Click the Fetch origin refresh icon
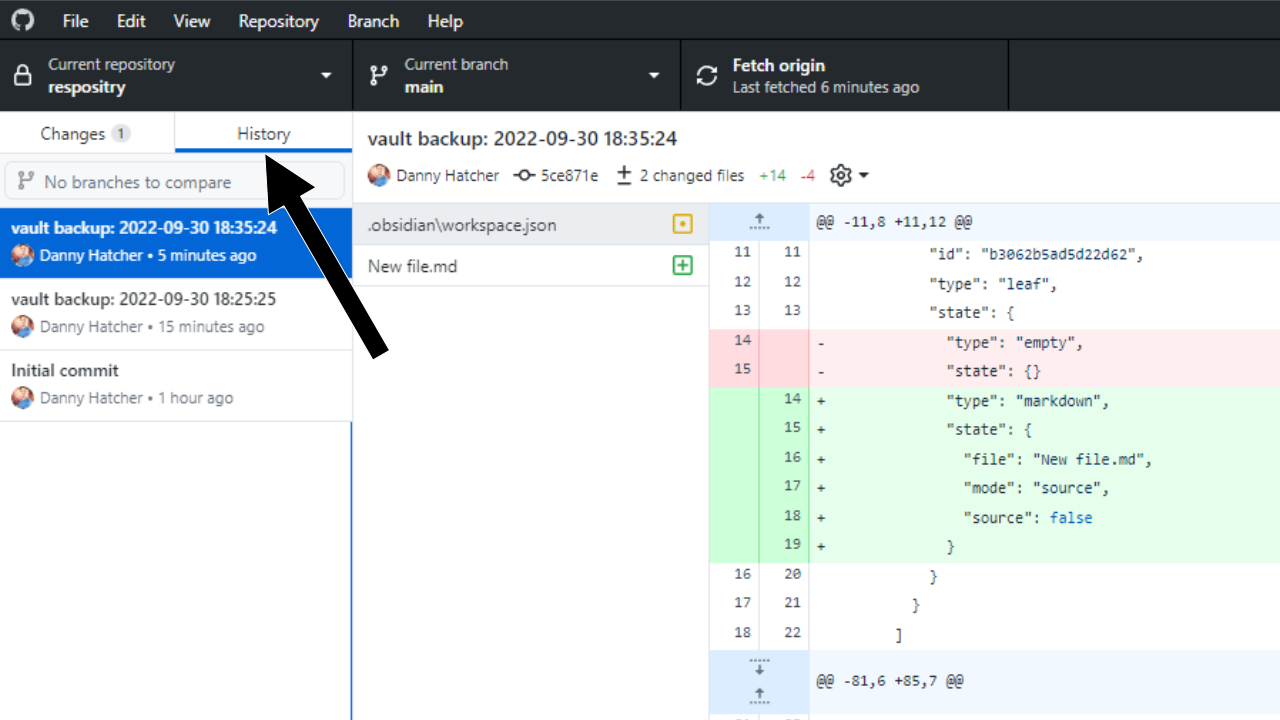 click(x=707, y=74)
